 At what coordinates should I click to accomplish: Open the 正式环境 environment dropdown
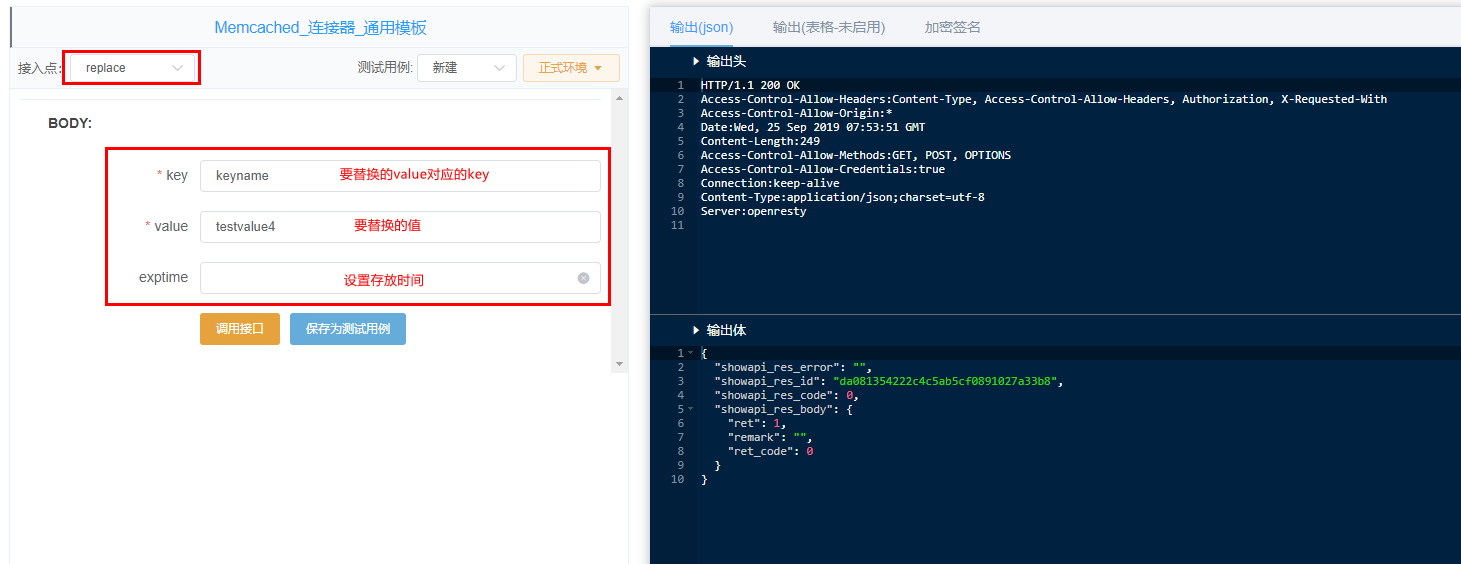571,68
